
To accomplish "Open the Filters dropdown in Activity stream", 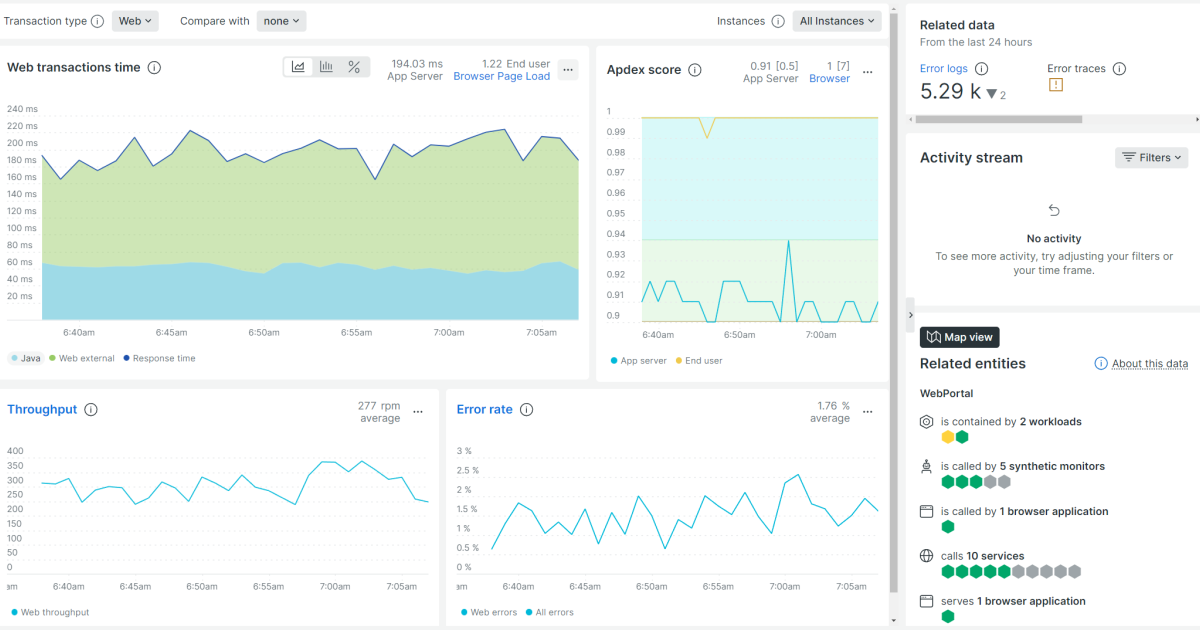I will 1151,157.
